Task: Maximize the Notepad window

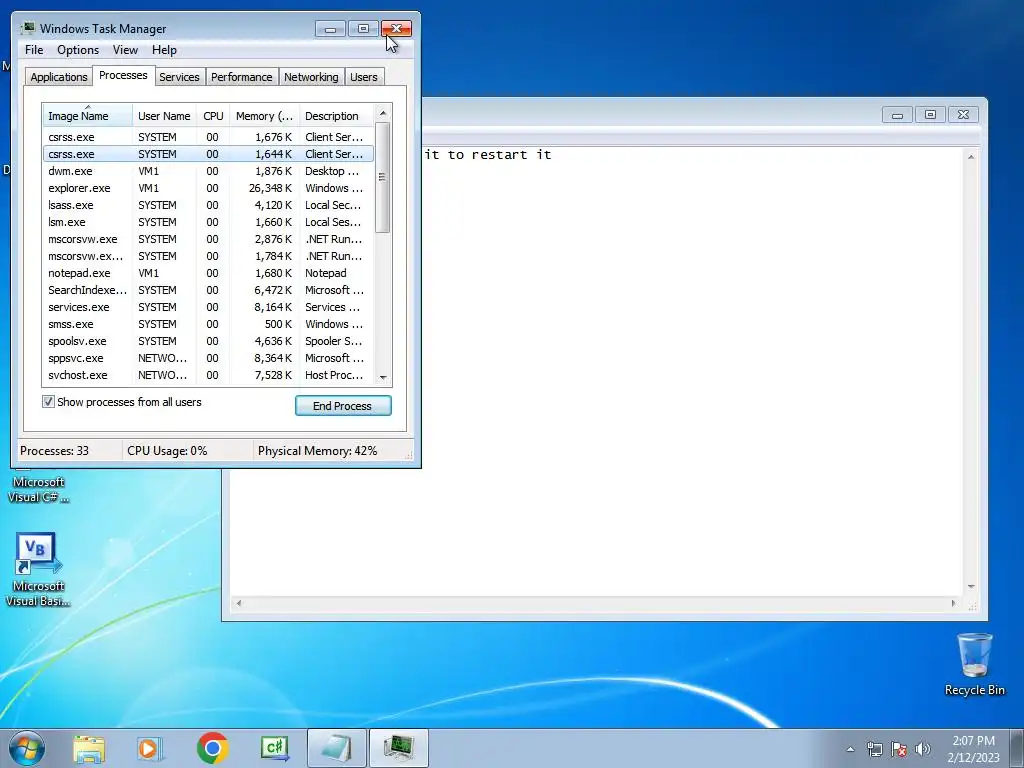Action: pyautogui.click(x=930, y=115)
